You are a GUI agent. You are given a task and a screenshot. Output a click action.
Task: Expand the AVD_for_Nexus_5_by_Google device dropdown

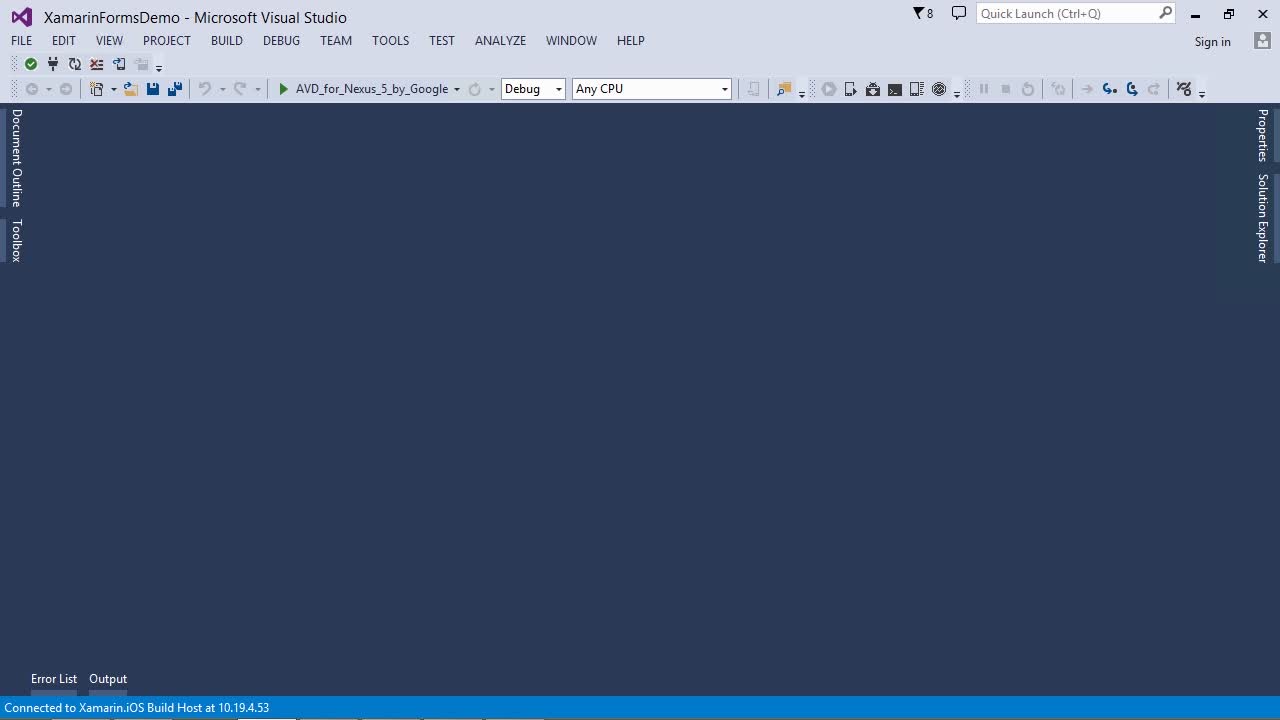(457, 89)
